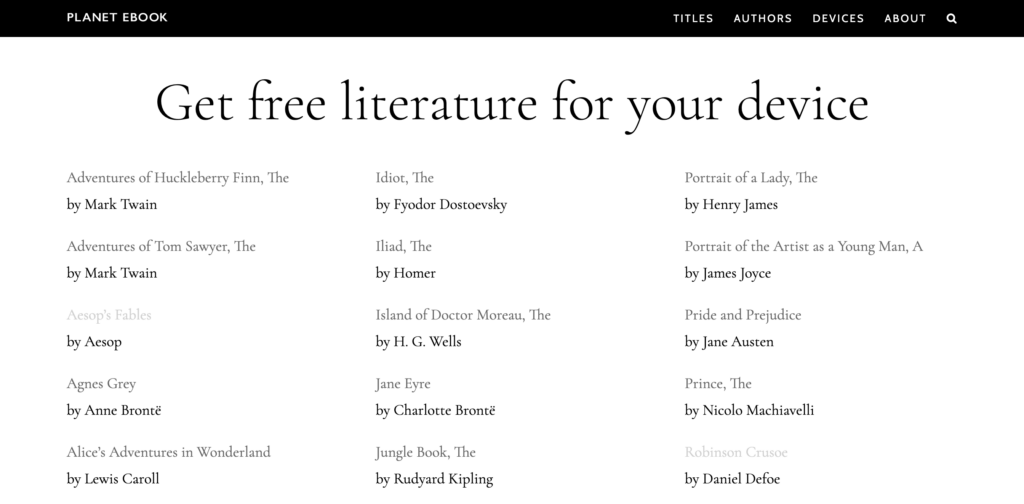Open Alice's Adventures in Wonderland link
1024x504 pixels.
coord(168,452)
